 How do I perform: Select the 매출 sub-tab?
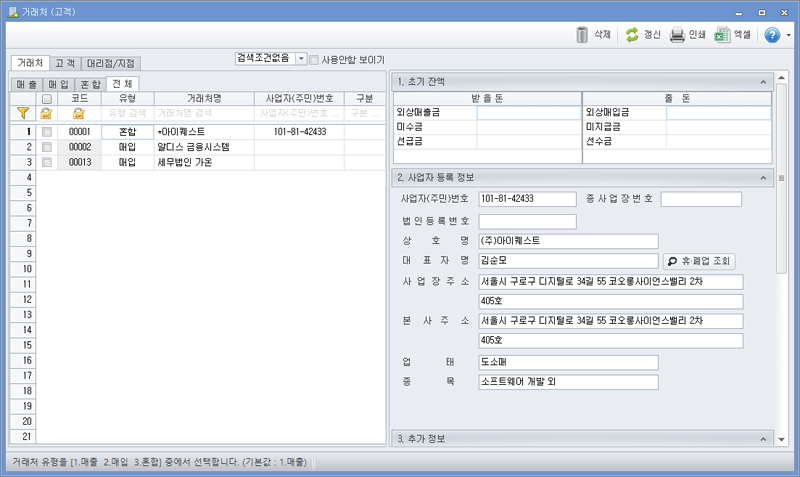click(27, 84)
